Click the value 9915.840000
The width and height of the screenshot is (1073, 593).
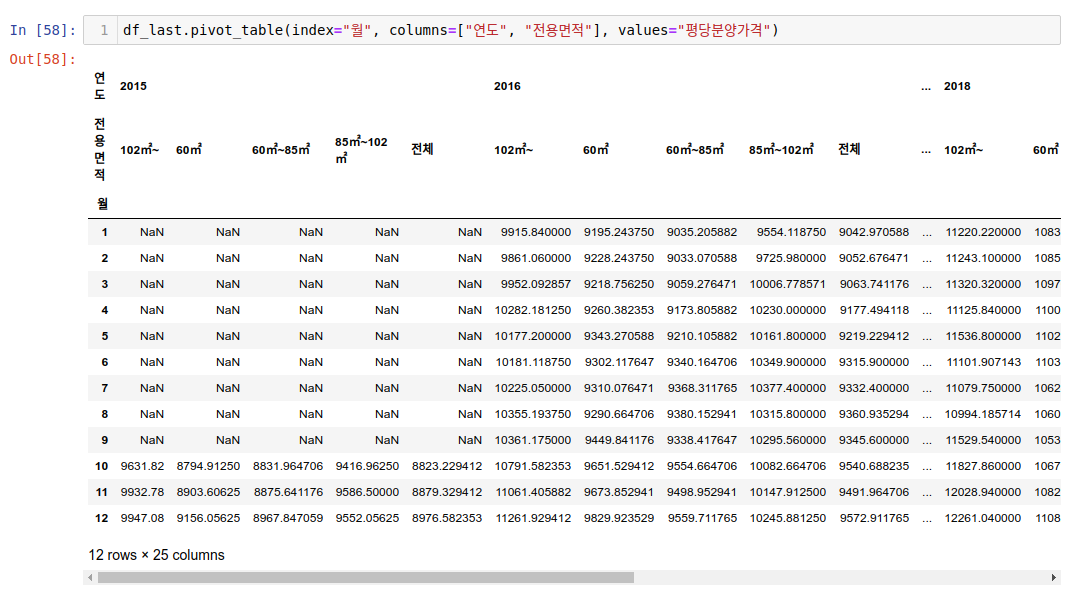[x=536, y=233]
